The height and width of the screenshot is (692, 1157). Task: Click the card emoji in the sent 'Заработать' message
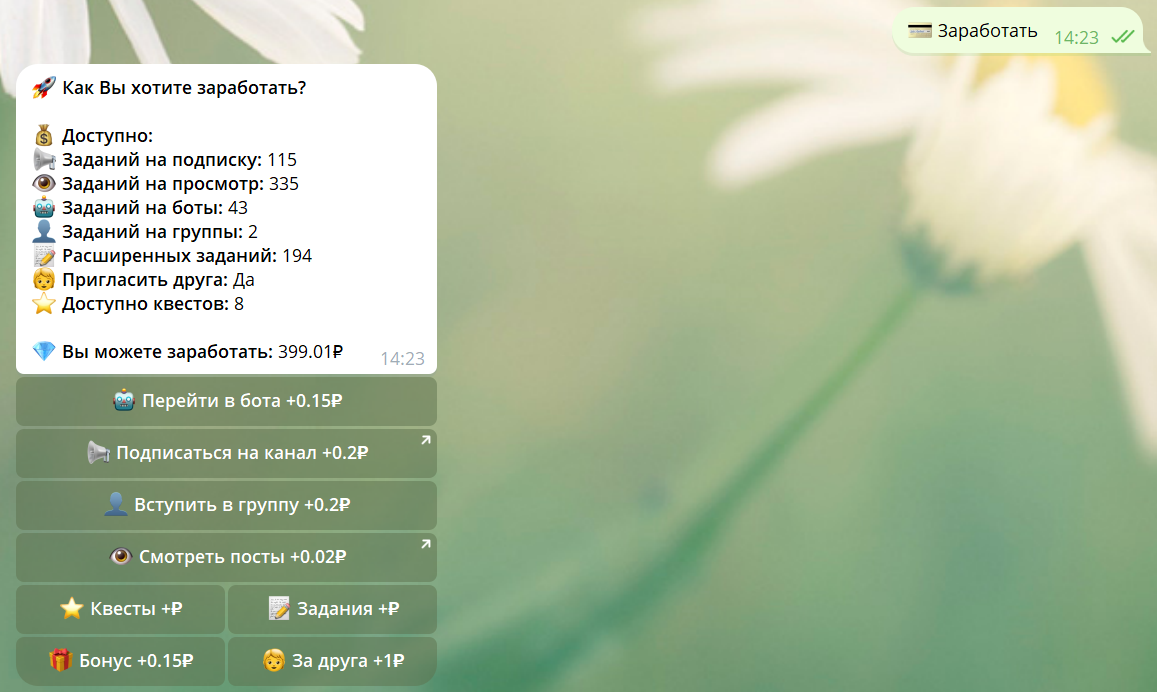point(919,31)
